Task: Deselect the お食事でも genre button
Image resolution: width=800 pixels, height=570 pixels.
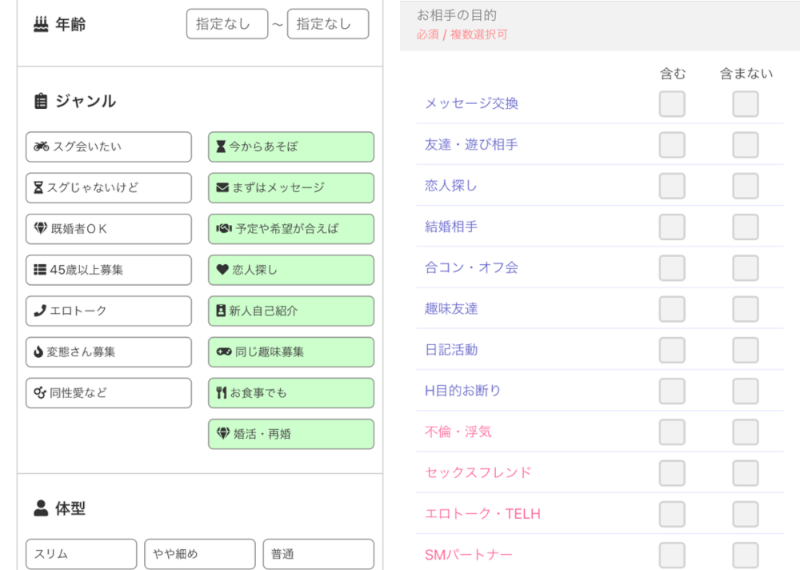Action: (291, 393)
